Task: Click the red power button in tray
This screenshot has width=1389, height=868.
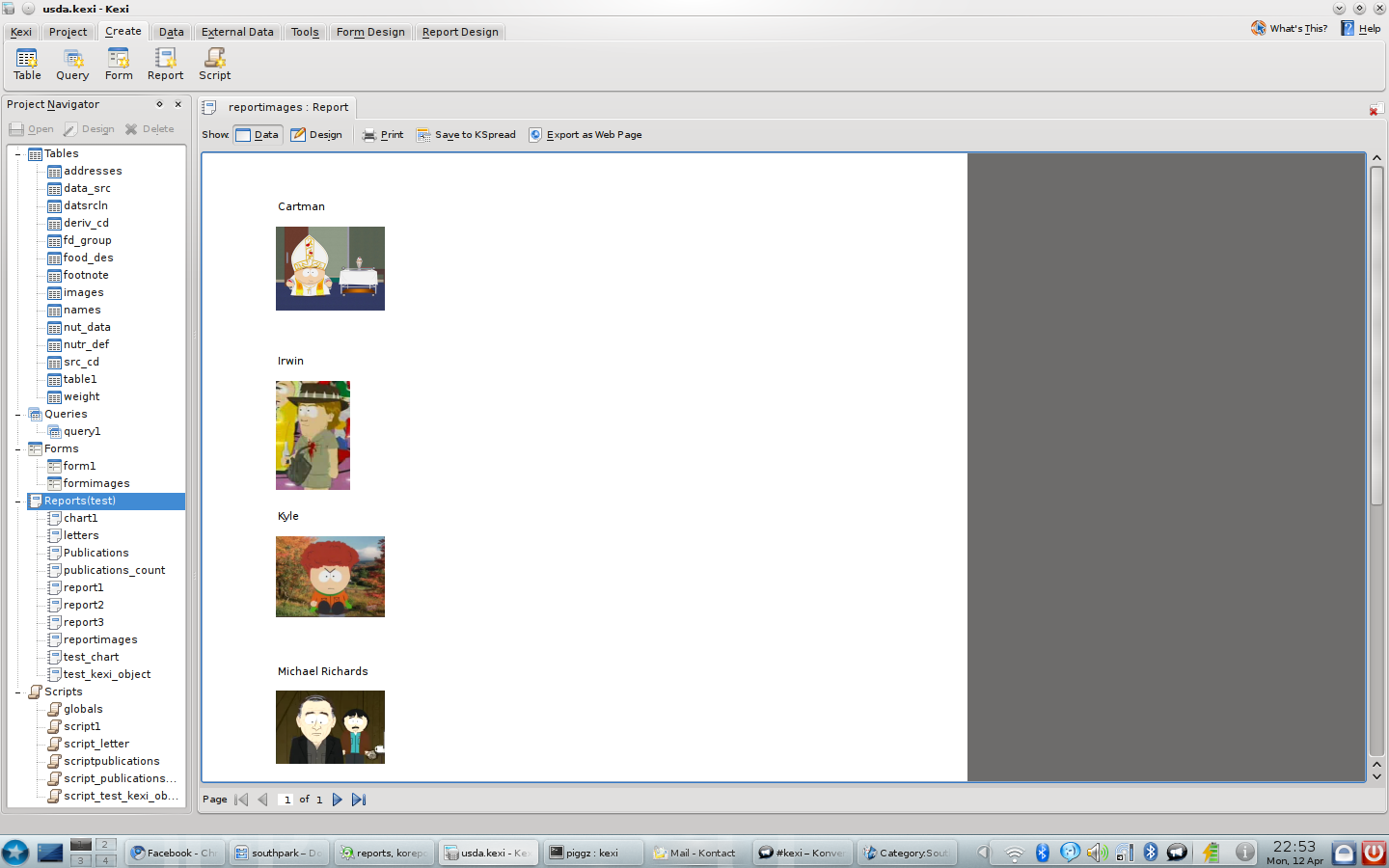Action: tap(1374, 853)
